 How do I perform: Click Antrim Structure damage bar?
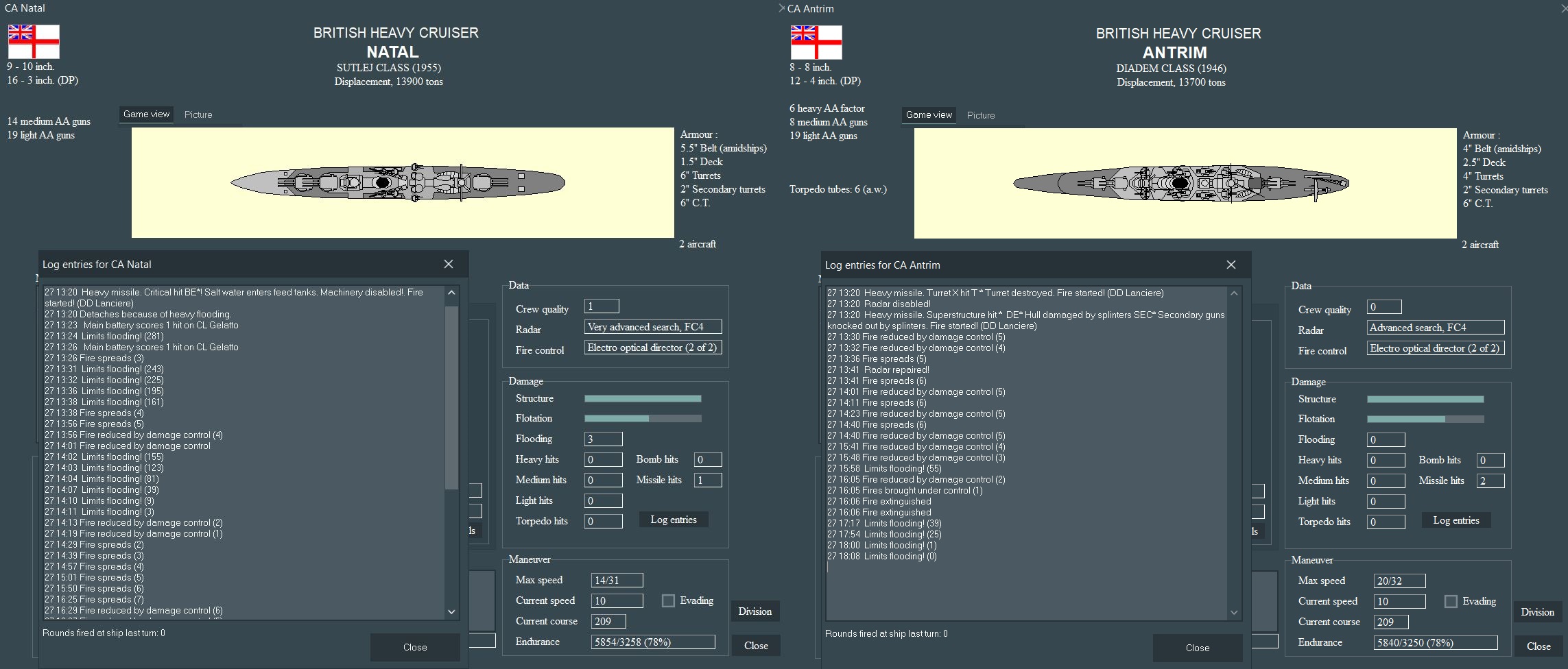[1425, 399]
